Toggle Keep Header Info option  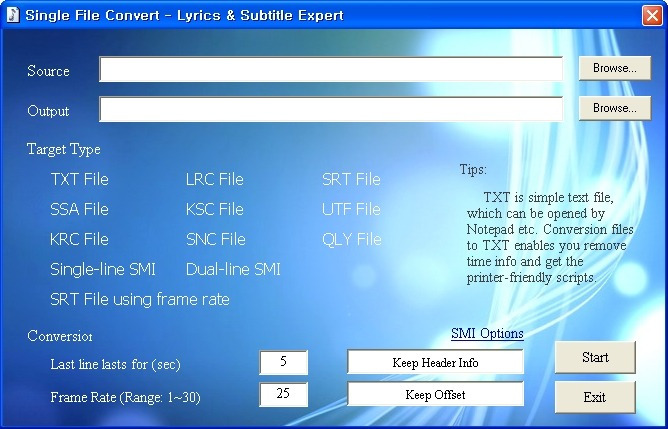point(435,362)
